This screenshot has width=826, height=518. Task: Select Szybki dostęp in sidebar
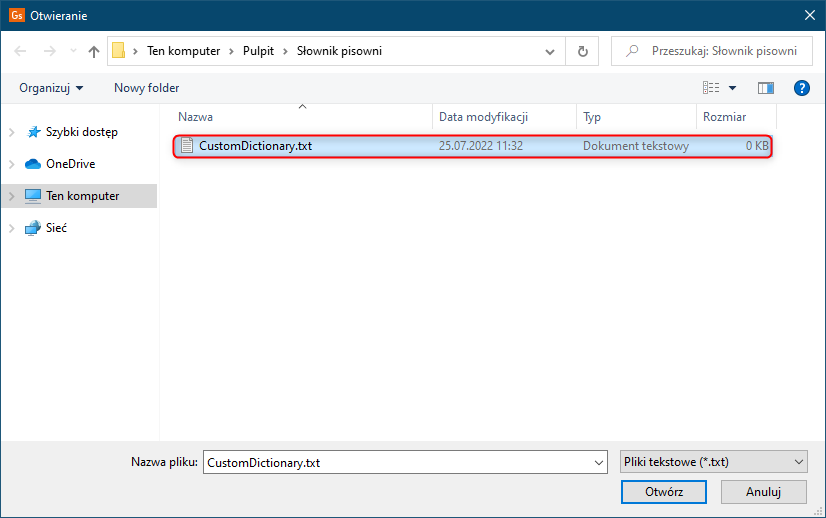tap(82, 132)
